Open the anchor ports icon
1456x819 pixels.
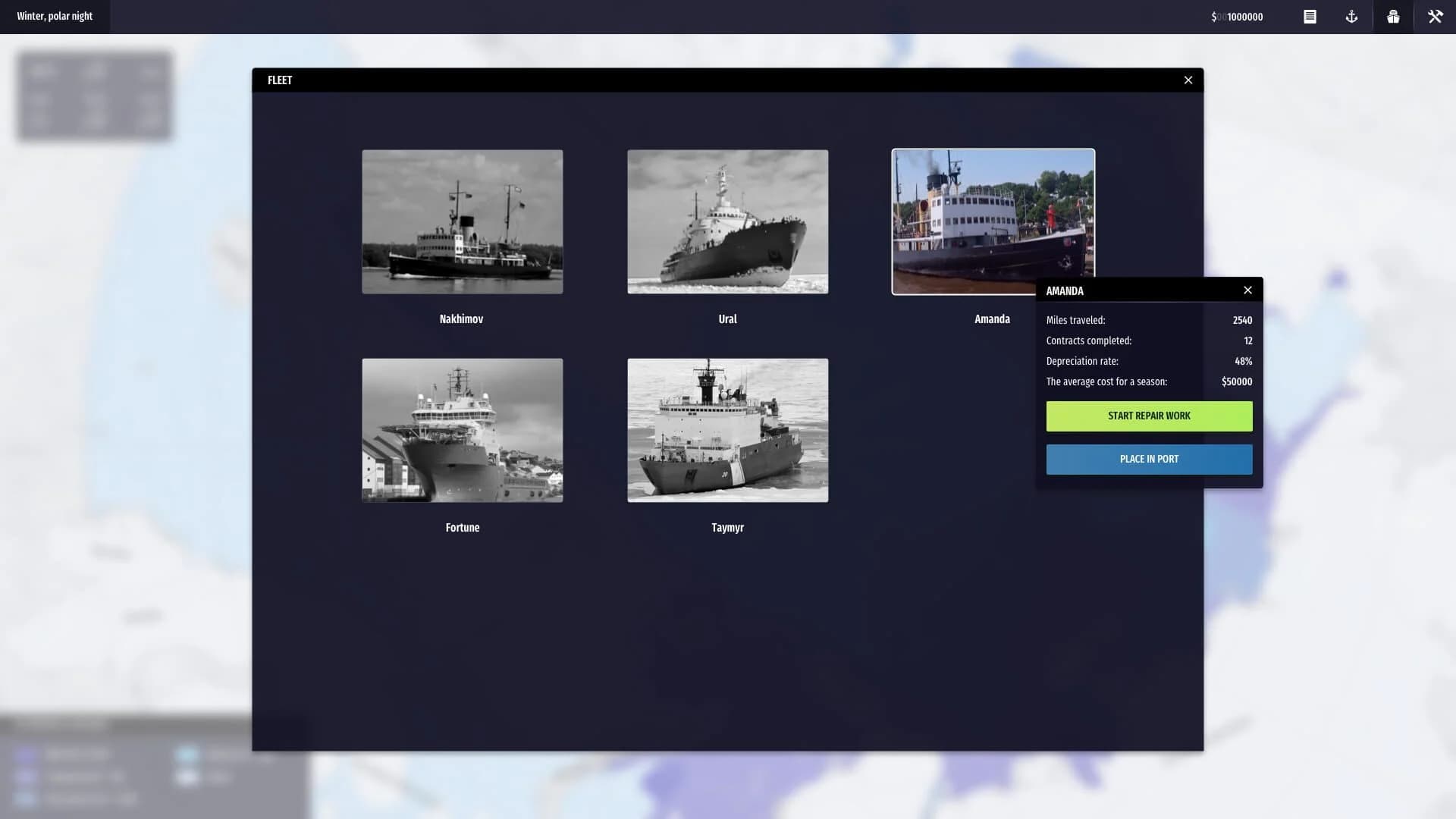click(1351, 16)
